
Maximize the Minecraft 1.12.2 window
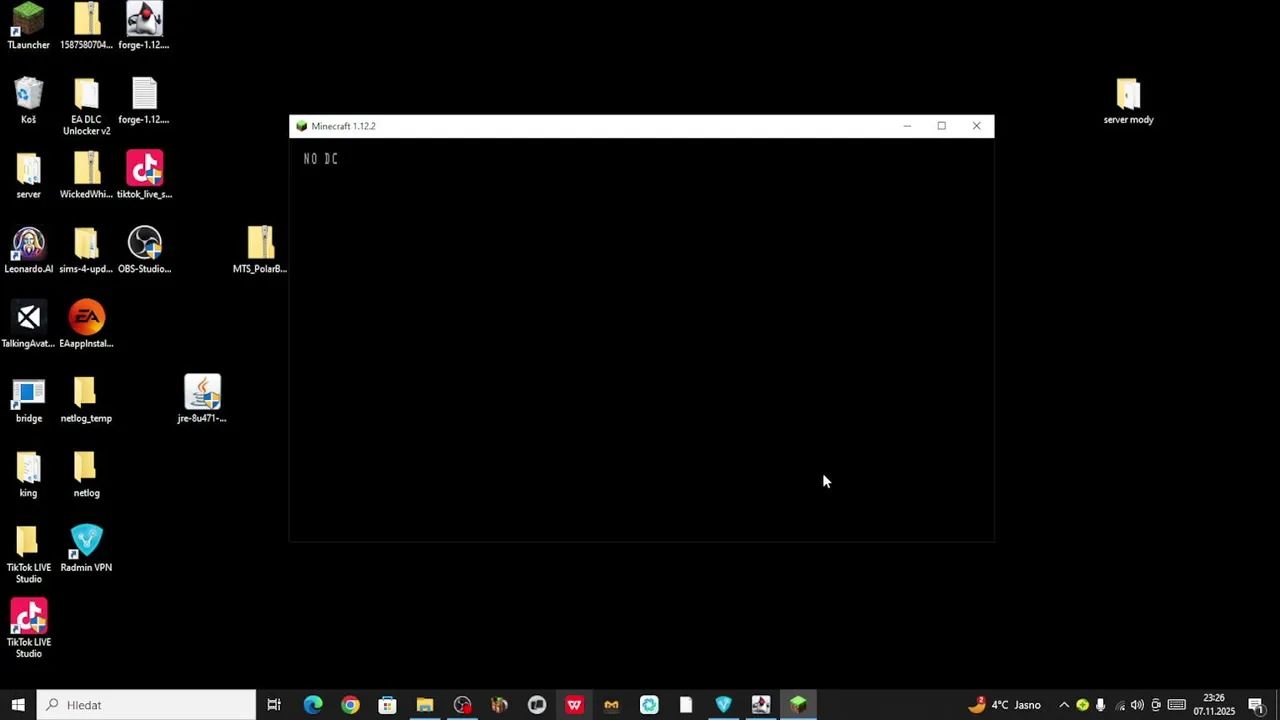pyautogui.click(x=941, y=126)
